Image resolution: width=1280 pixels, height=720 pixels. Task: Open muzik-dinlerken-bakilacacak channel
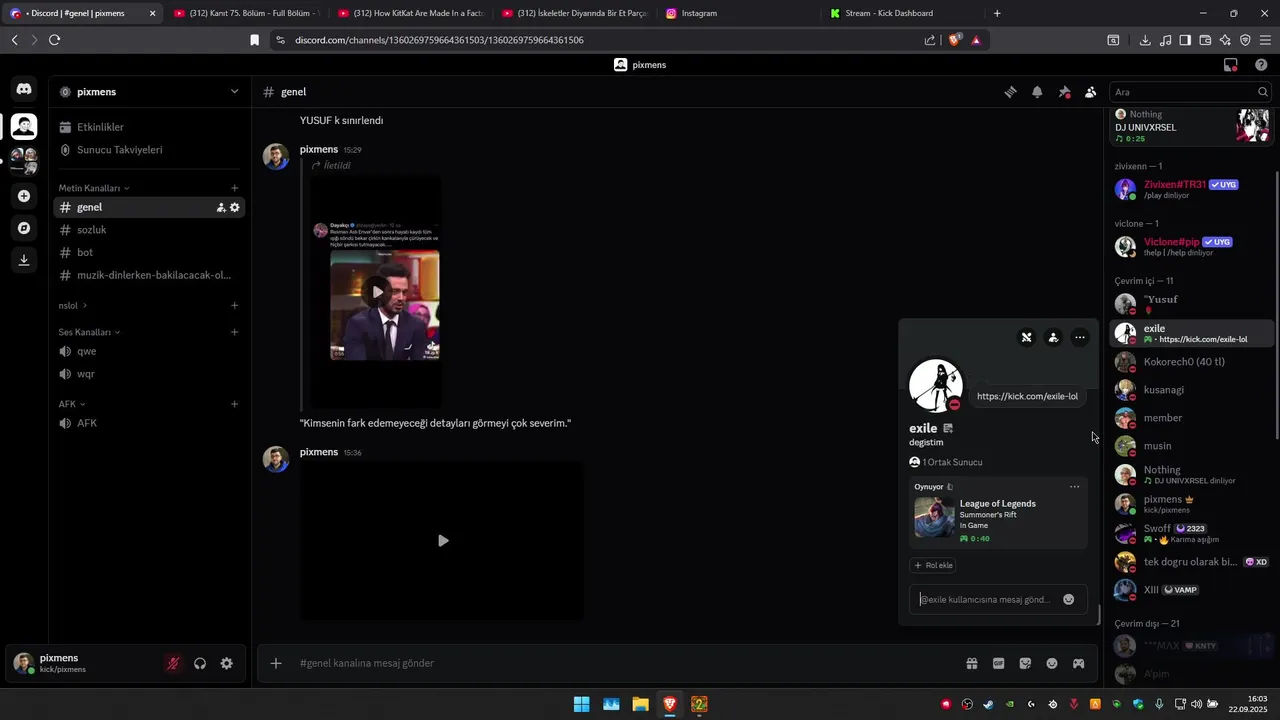tap(149, 275)
